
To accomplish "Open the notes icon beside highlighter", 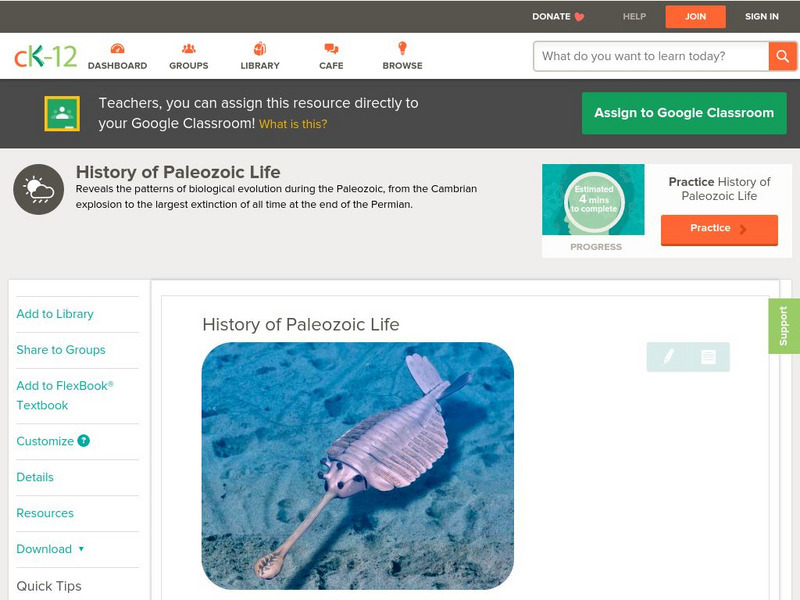I will coord(708,356).
